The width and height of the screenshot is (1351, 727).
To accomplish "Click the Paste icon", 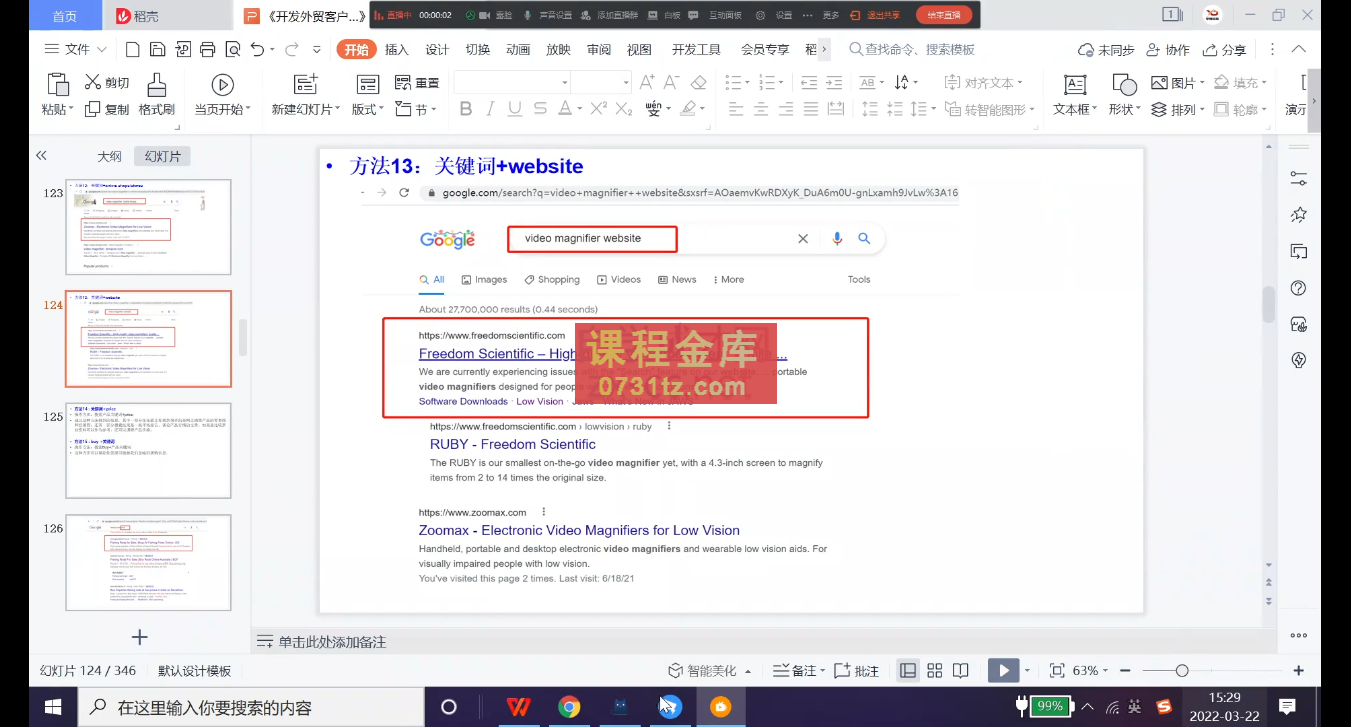I will 58,85.
